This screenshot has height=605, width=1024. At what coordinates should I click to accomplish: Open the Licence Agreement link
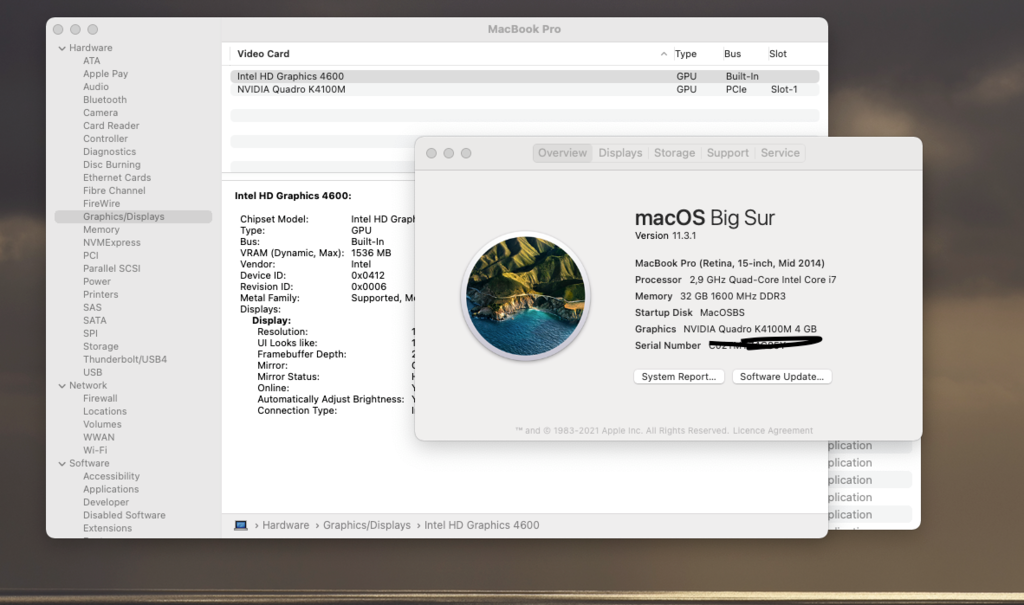773,431
